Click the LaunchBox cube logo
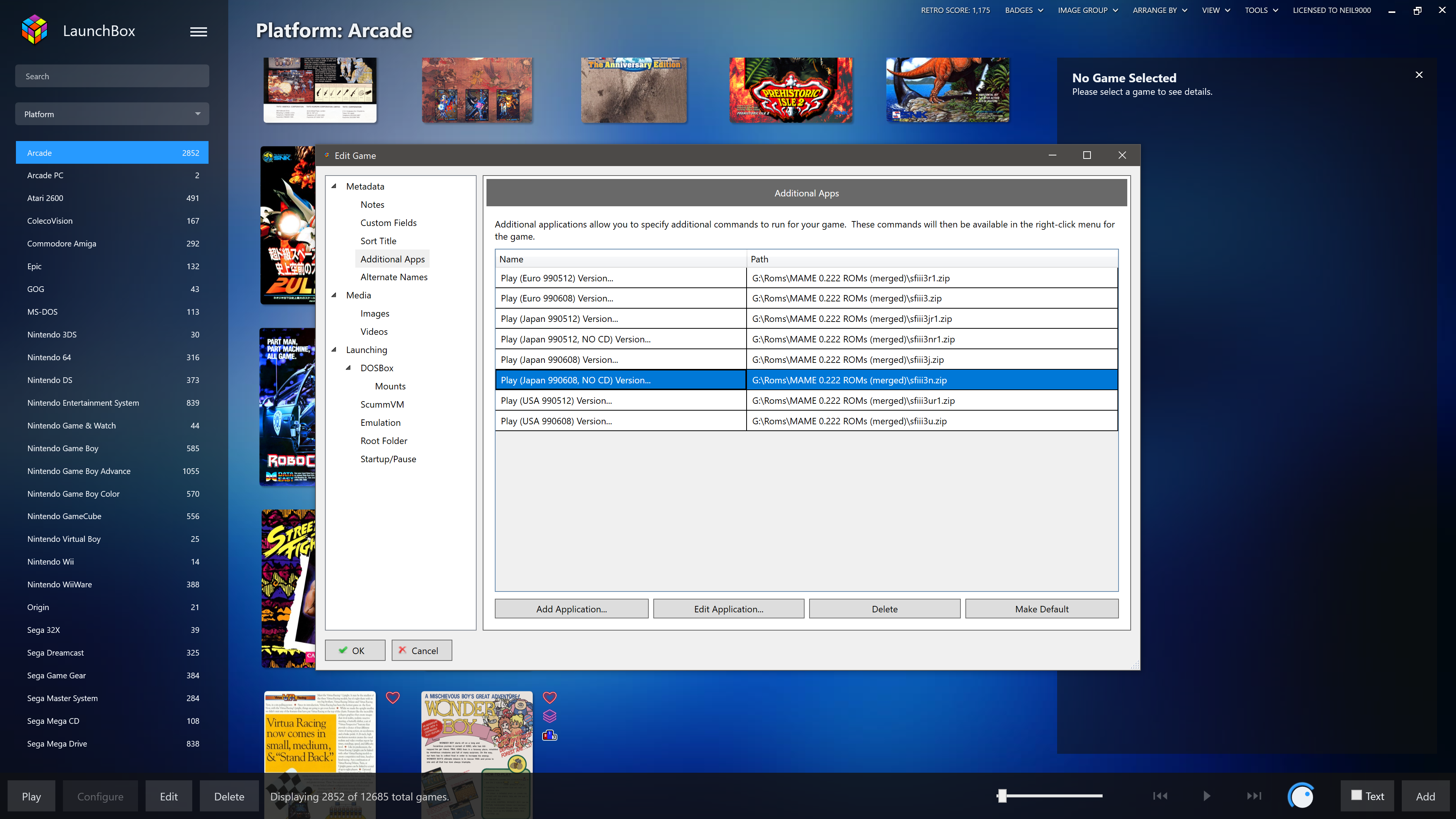 (35, 30)
